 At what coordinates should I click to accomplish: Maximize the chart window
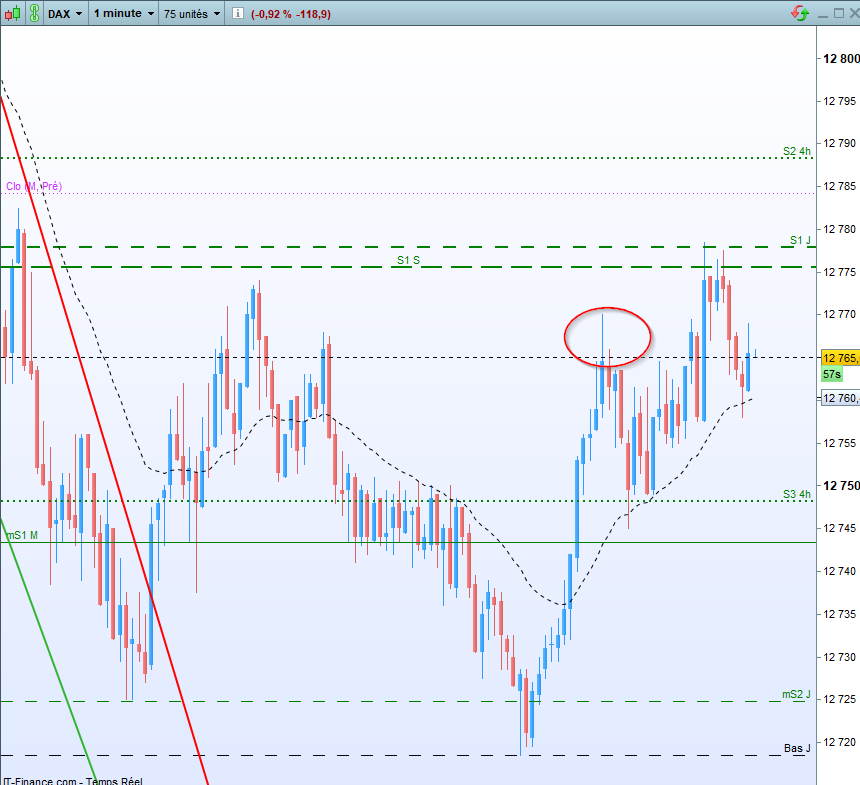point(839,13)
